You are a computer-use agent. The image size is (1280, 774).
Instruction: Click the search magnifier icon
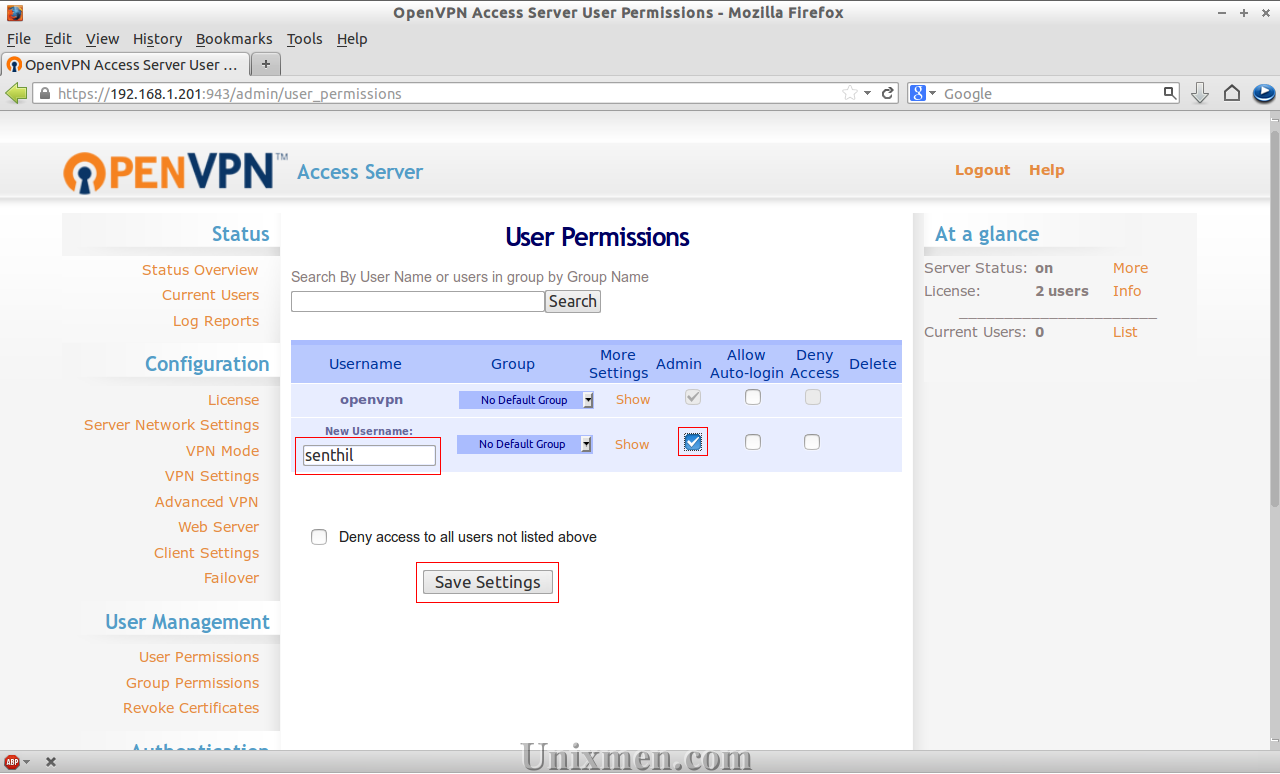coord(1170,93)
